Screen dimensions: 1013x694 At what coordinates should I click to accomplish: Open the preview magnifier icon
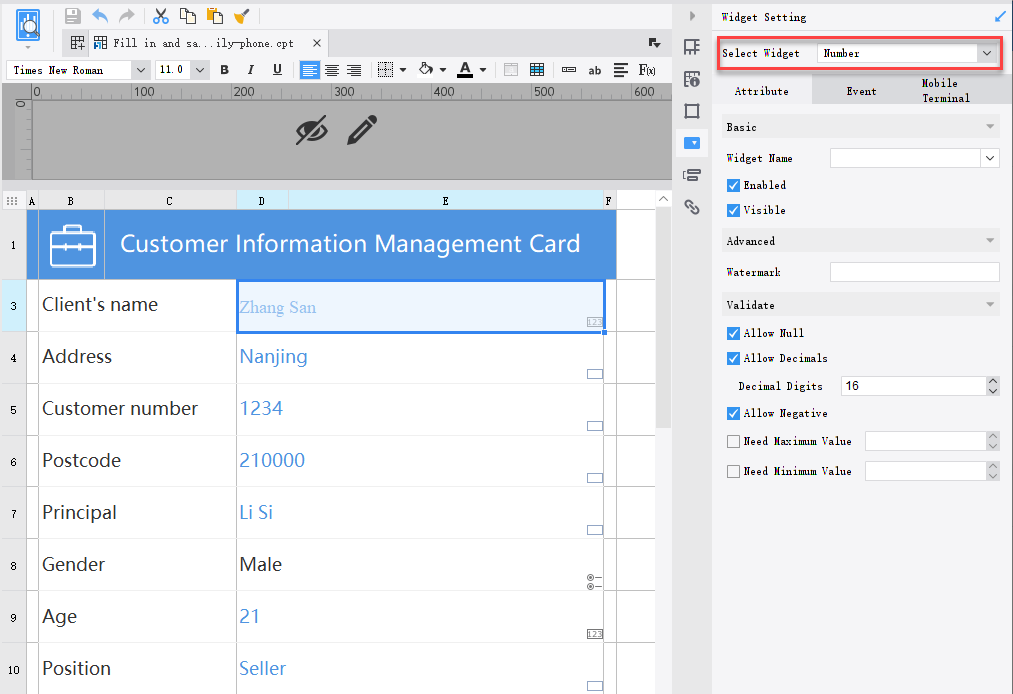click(x=28, y=26)
